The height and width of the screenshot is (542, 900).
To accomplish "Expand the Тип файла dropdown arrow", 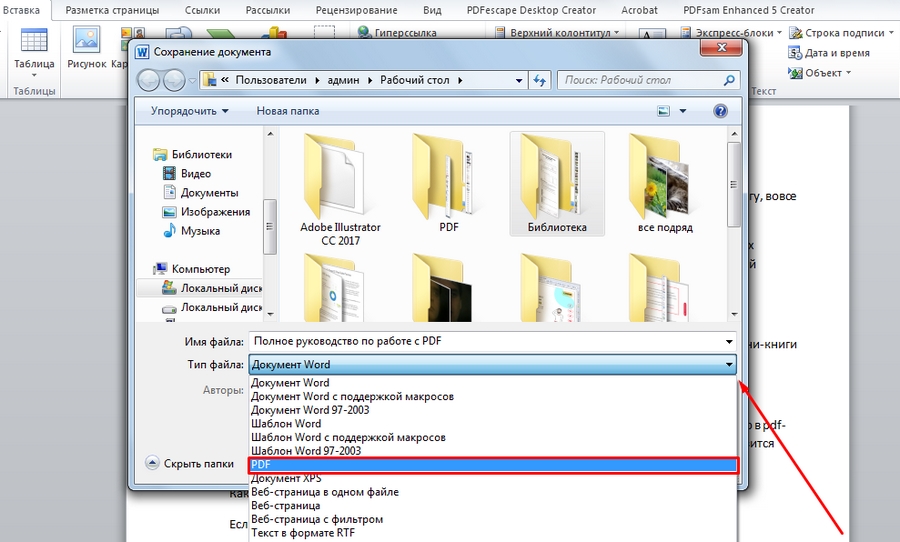I will 729,365.
